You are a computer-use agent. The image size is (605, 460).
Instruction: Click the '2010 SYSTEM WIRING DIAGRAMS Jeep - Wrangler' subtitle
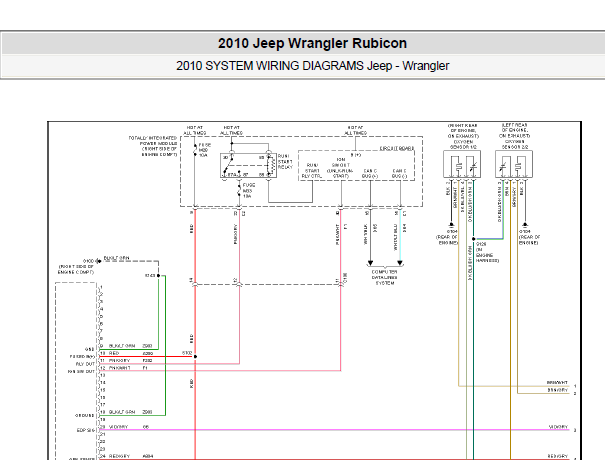tap(313, 66)
